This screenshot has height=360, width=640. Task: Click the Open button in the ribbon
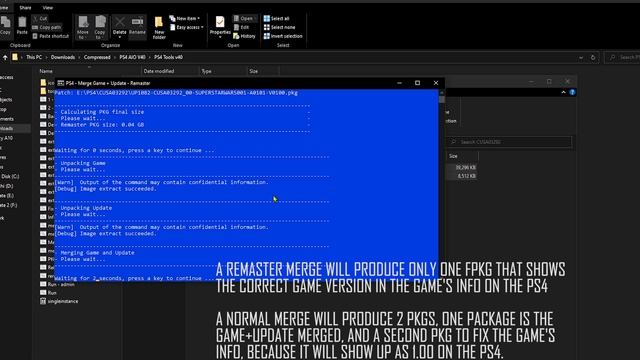pos(244,18)
